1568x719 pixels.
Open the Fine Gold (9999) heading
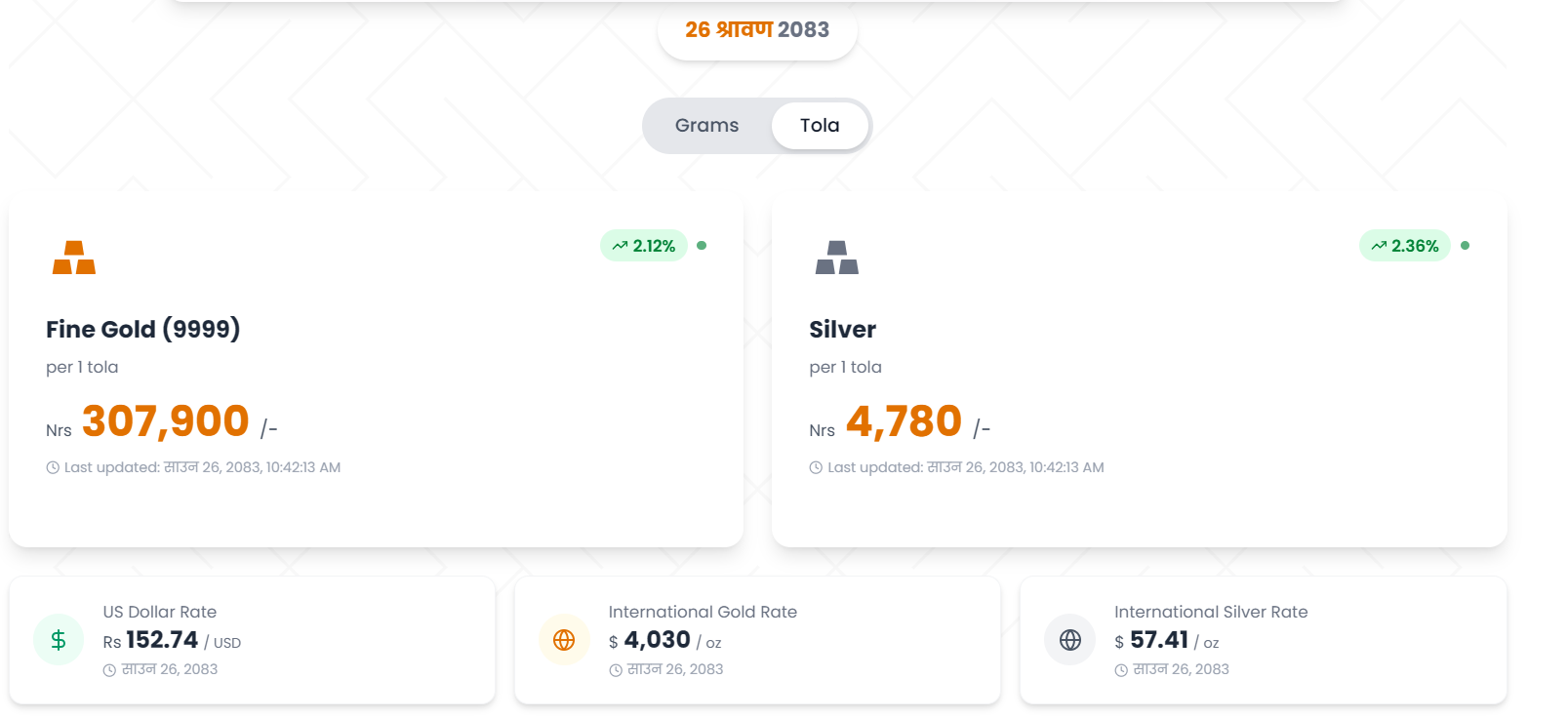pos(143,330)
